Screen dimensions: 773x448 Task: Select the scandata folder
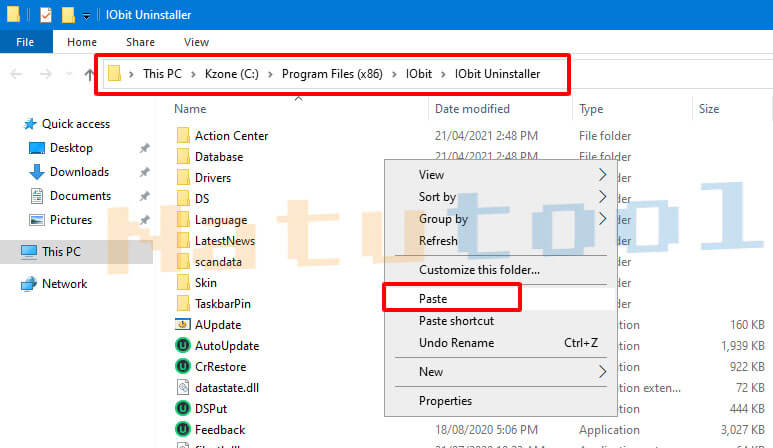click(x=218, y=262)
